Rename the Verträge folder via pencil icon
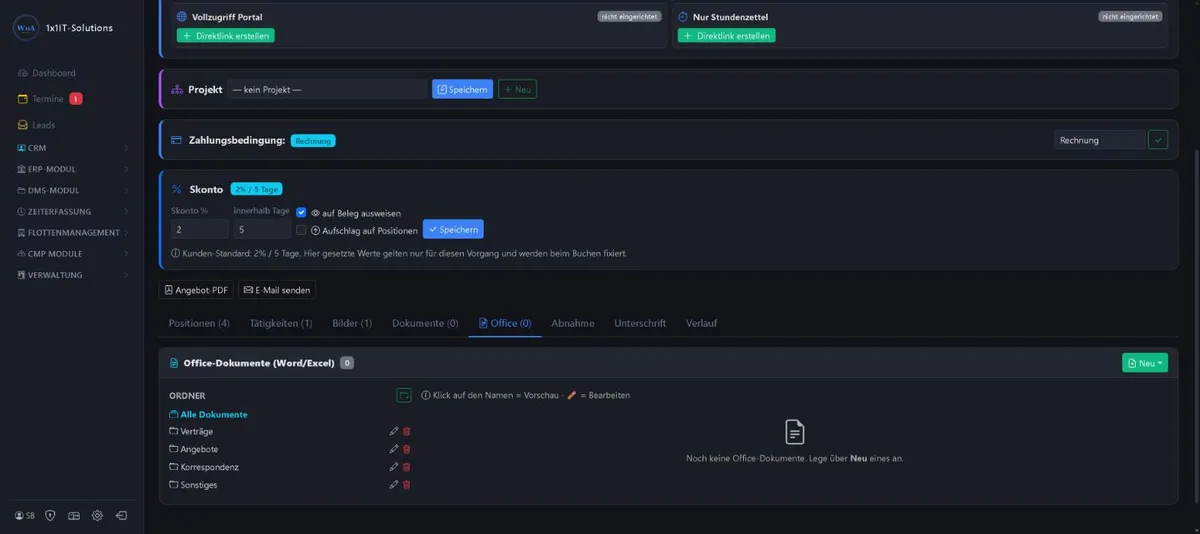The width and height of the screenshot is (1200, 534). tap(394, 431)
